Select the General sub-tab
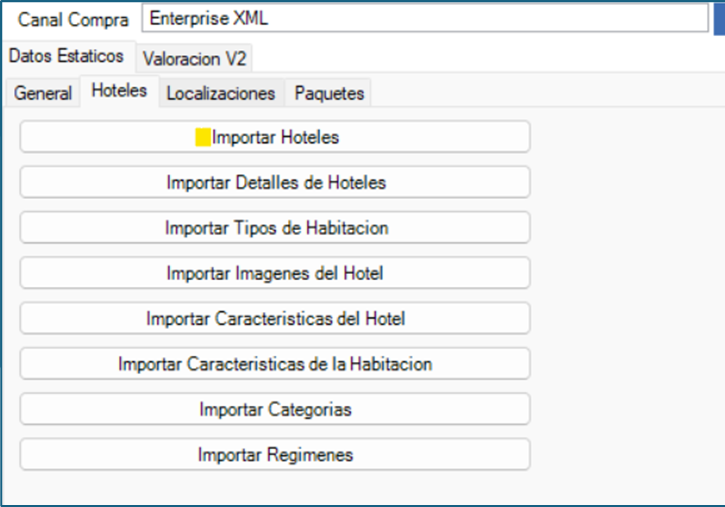 tap(43, 93)
